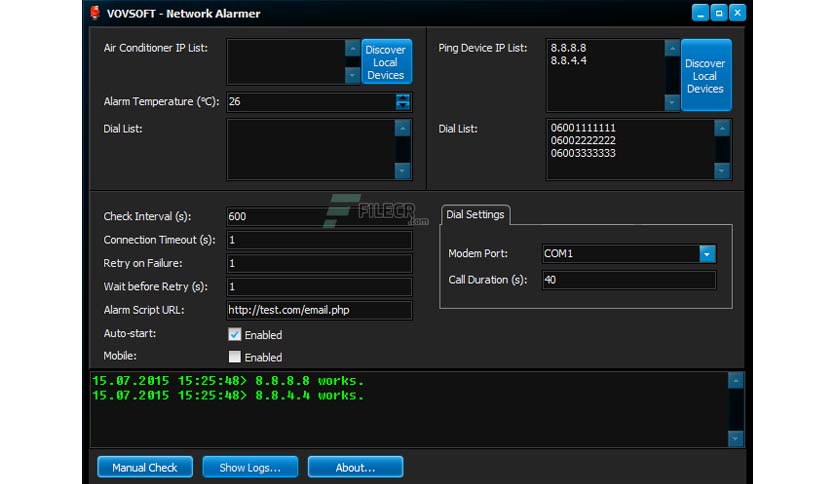This screenshot has height=484, width=836.
Task: Close the Network Alarmer window
Action: pyautogui.click(x=737, y=13)
